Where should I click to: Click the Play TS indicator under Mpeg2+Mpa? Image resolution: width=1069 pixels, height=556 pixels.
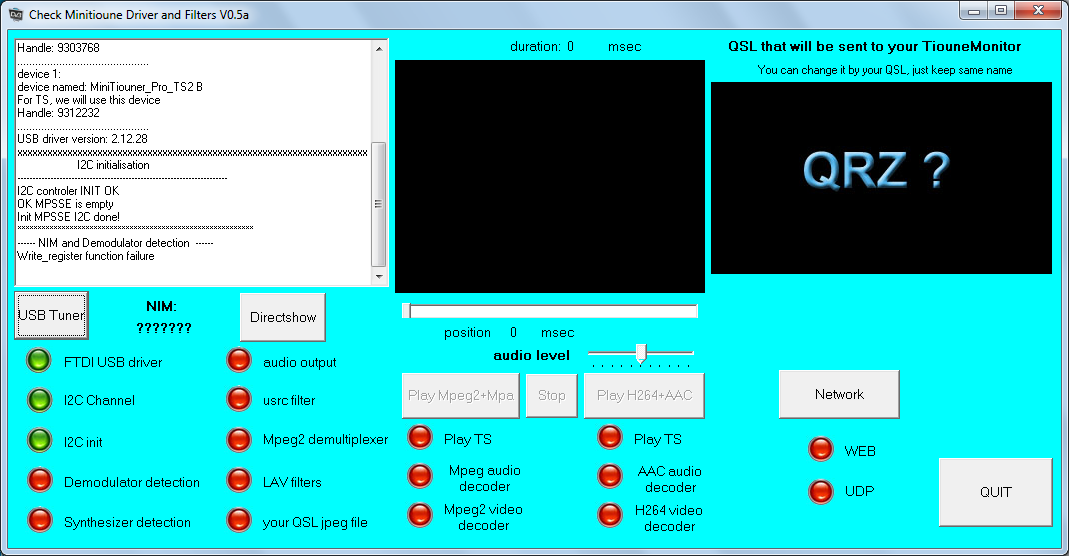click(420, 437)
